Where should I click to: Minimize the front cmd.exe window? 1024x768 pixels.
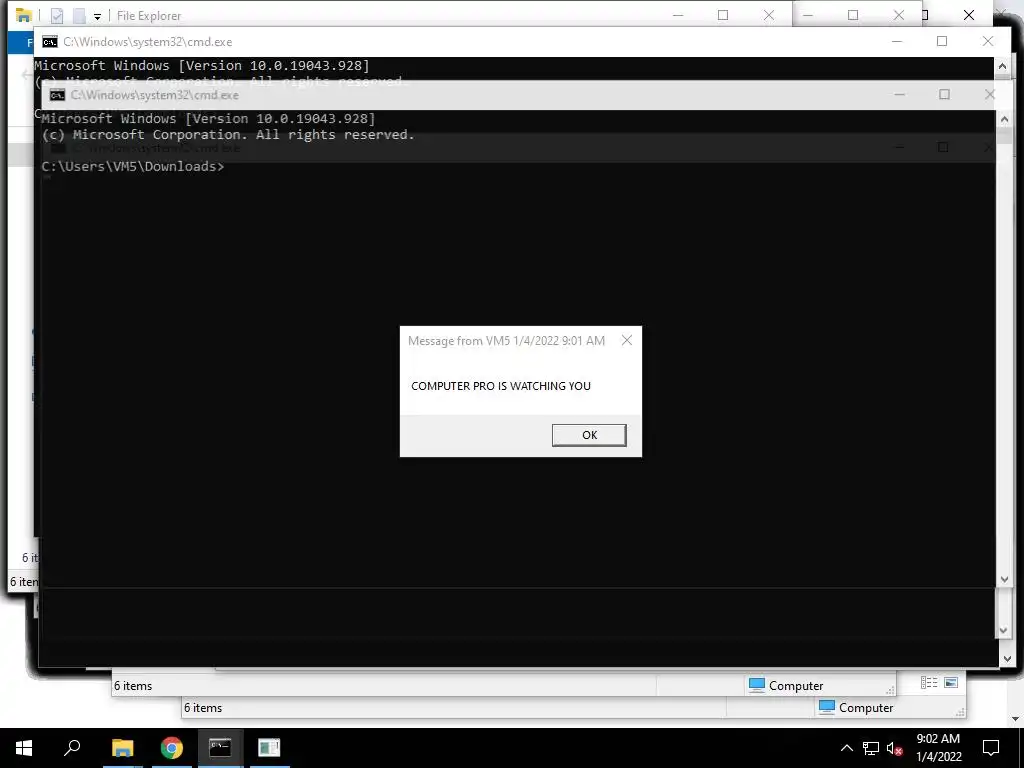point(899,95)
